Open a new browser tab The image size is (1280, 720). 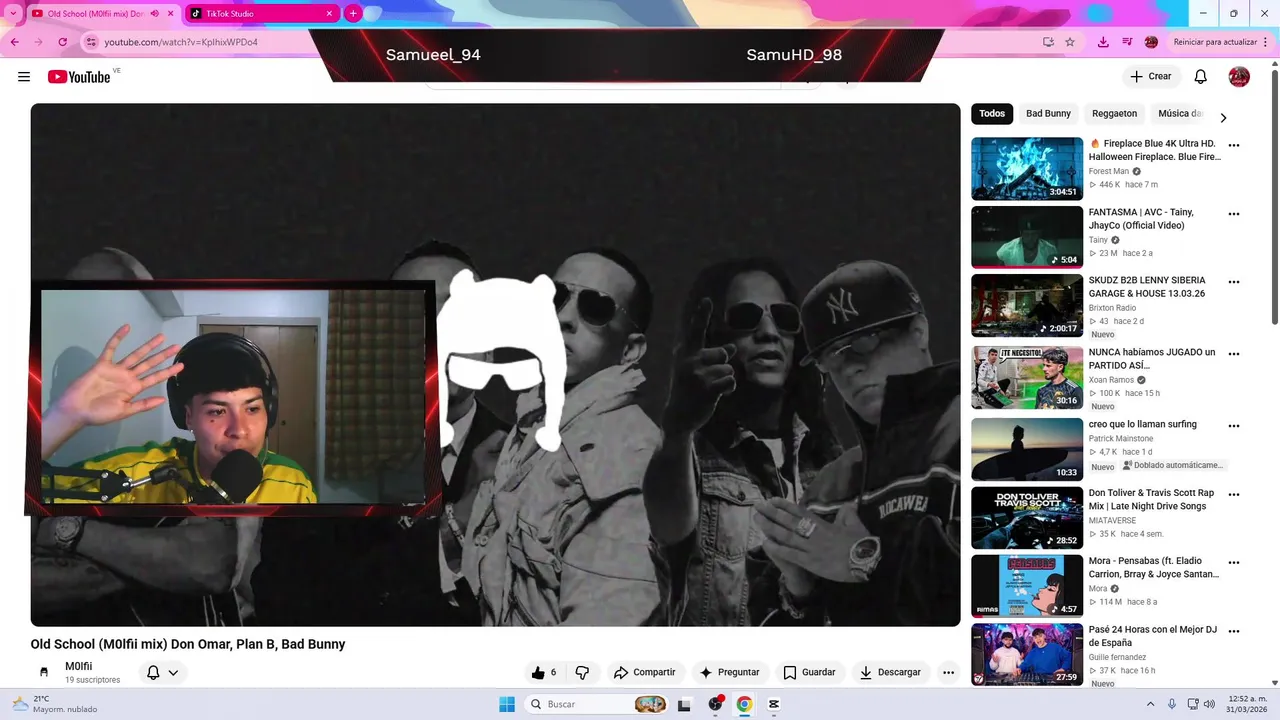point(353,14)
